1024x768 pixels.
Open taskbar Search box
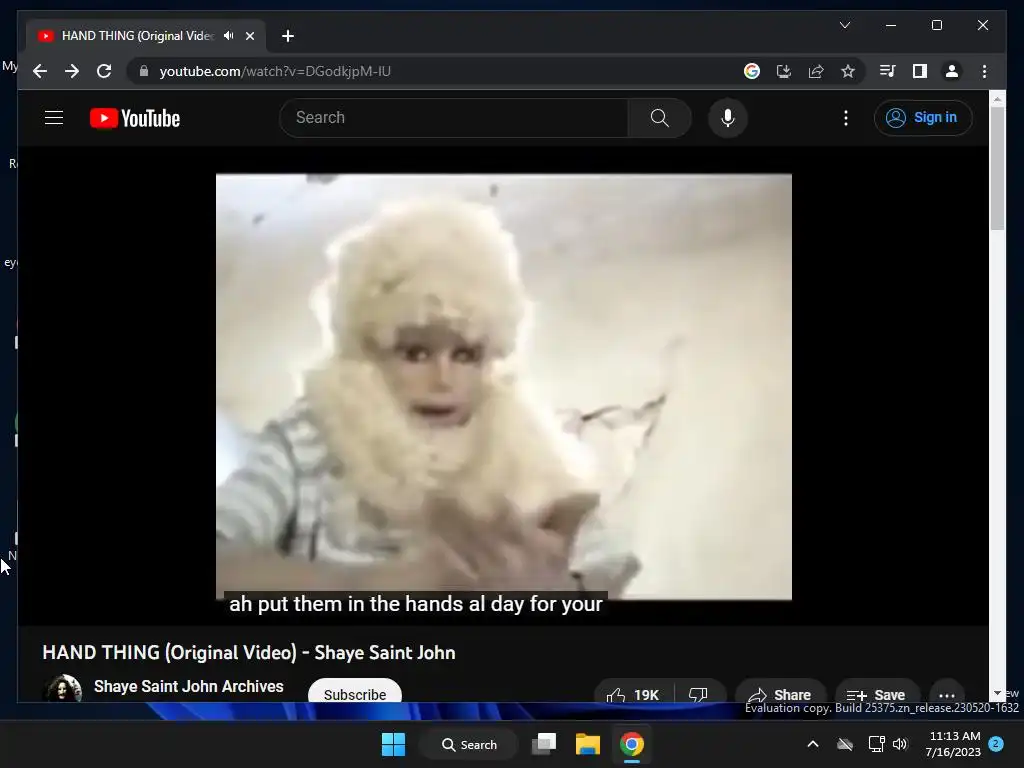pyautogui.click(x=469, y=744)
